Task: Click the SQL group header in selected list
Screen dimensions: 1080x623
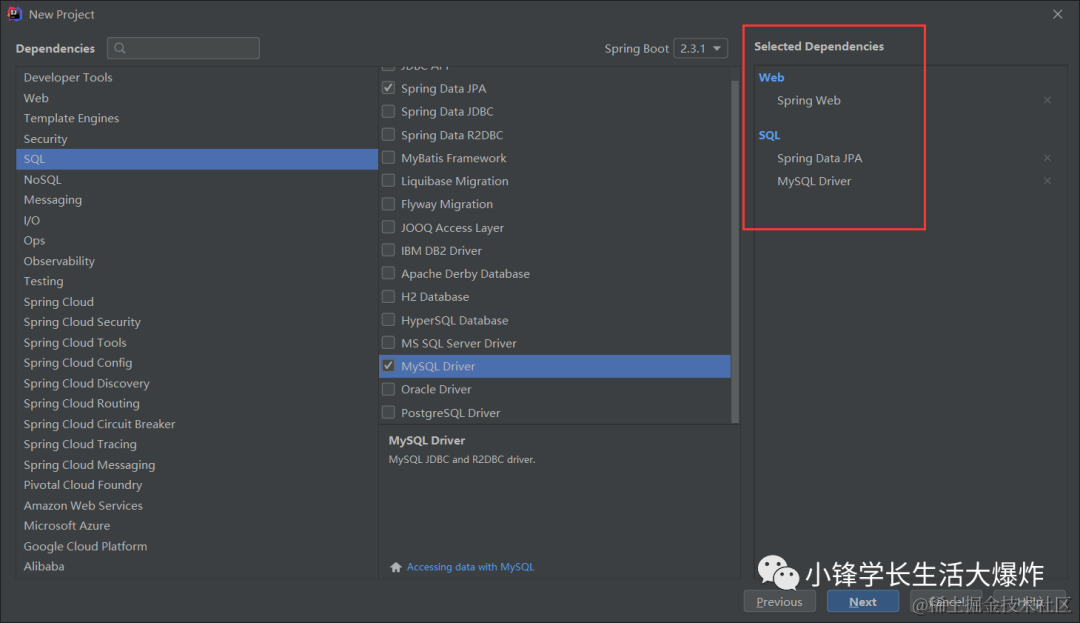Action: click(769, 136)
